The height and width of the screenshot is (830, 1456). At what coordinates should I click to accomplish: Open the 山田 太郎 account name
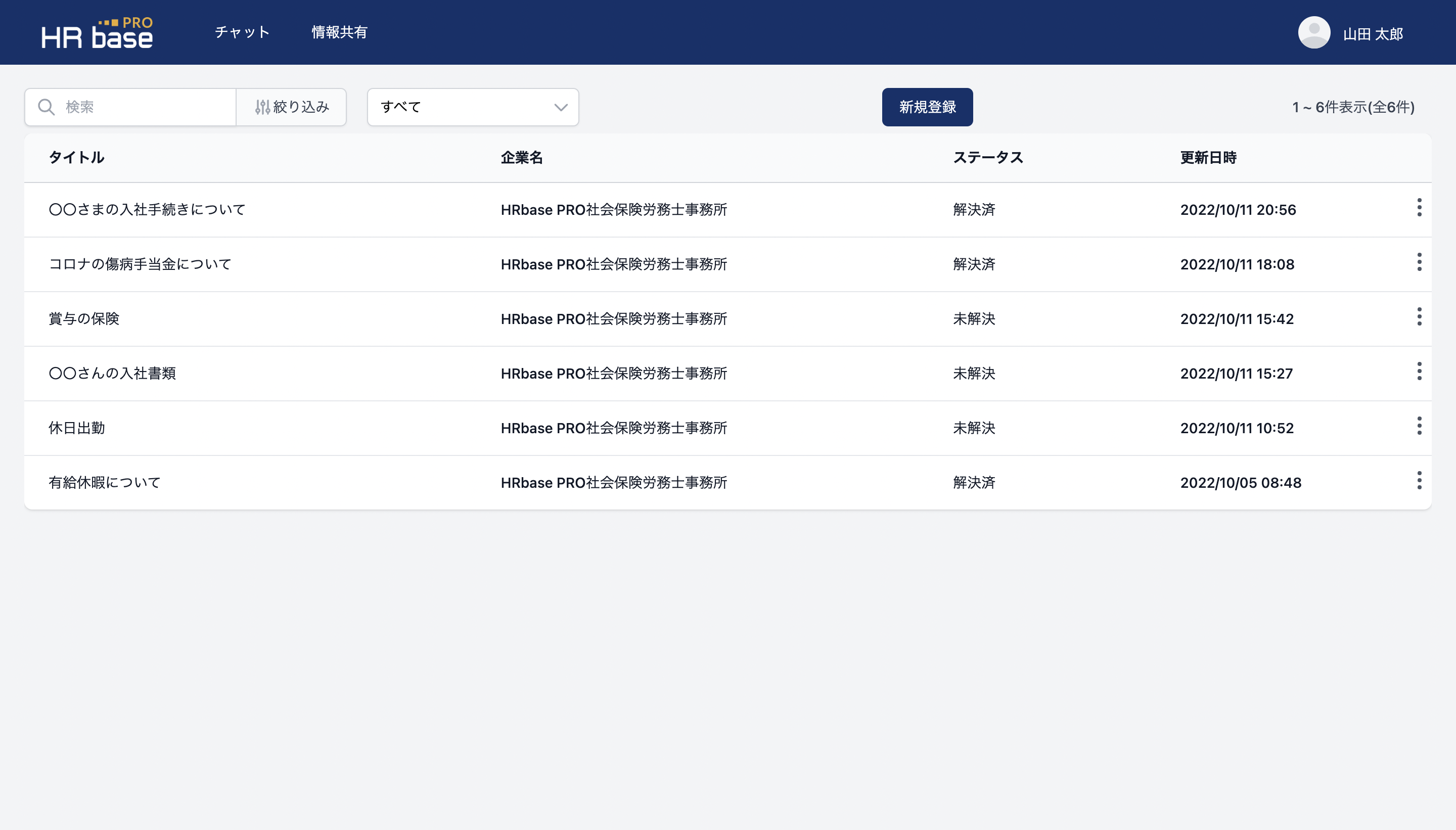pyautogui.click(x=1373, y=34)
